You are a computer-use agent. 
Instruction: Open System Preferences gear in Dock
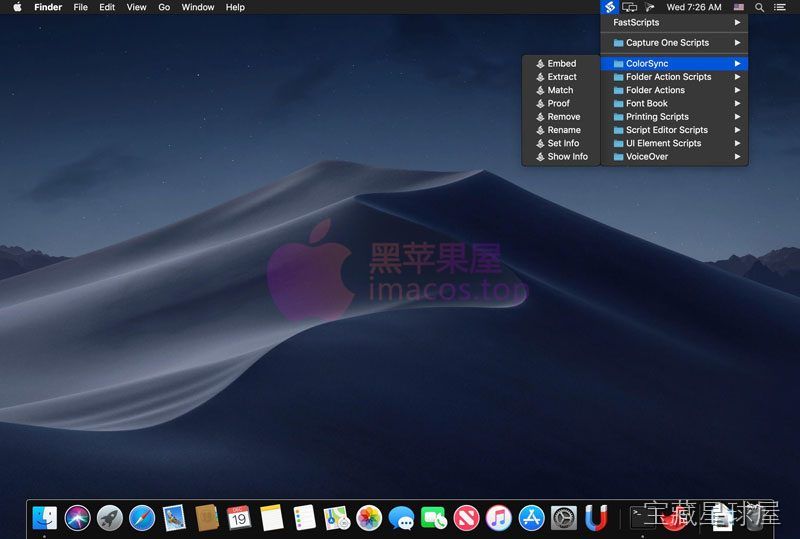(564, 518)
